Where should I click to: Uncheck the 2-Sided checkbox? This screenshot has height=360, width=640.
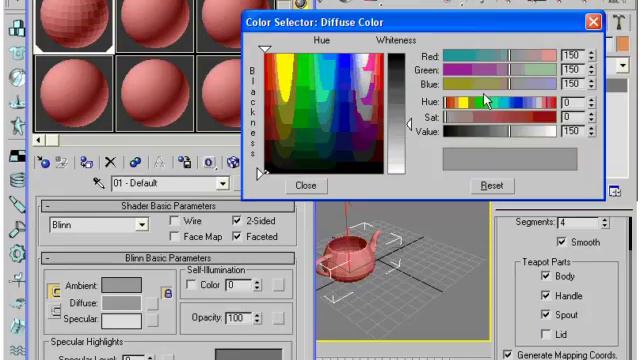click(237, 221)
